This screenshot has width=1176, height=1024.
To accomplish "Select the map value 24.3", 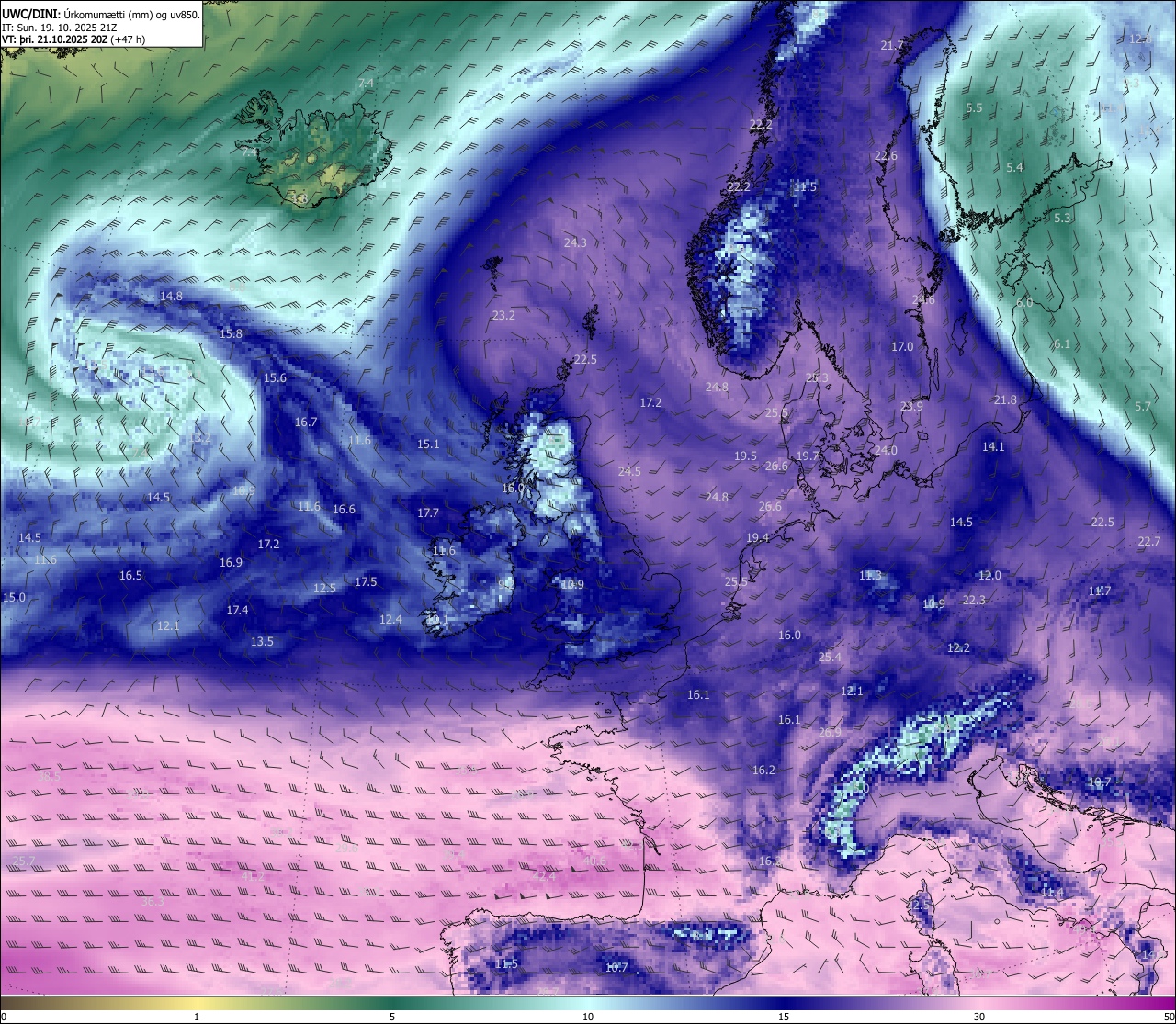I will point(575,243).
